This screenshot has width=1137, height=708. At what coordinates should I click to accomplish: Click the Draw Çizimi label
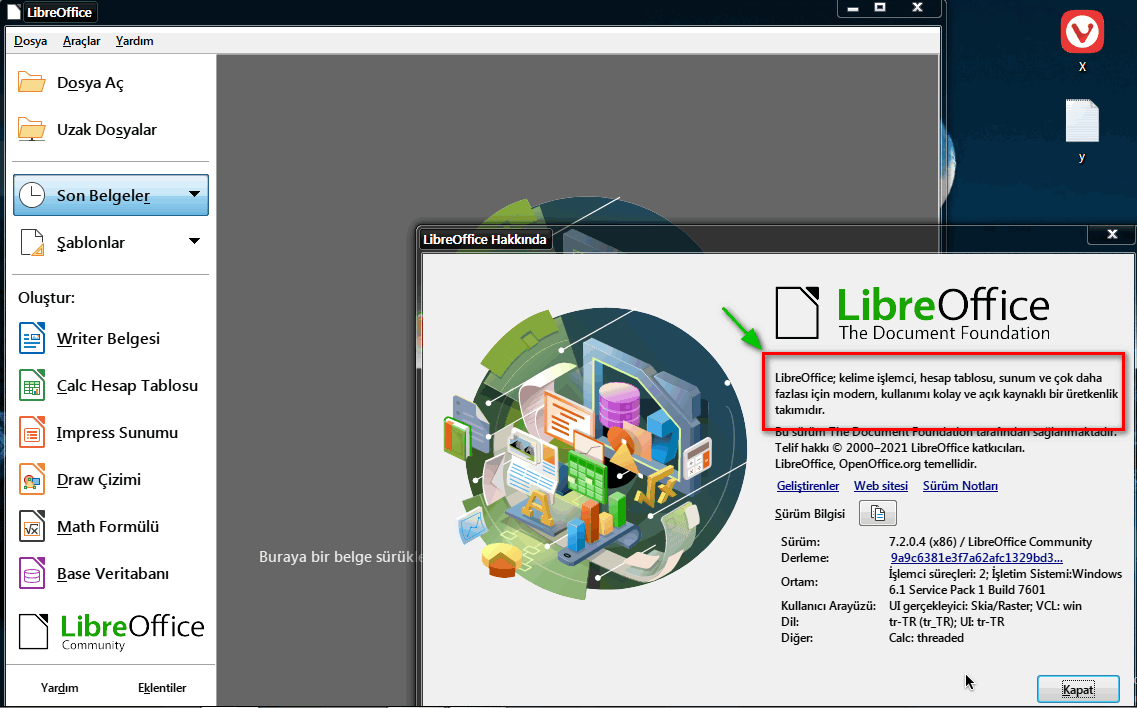(x=99, y=480)
